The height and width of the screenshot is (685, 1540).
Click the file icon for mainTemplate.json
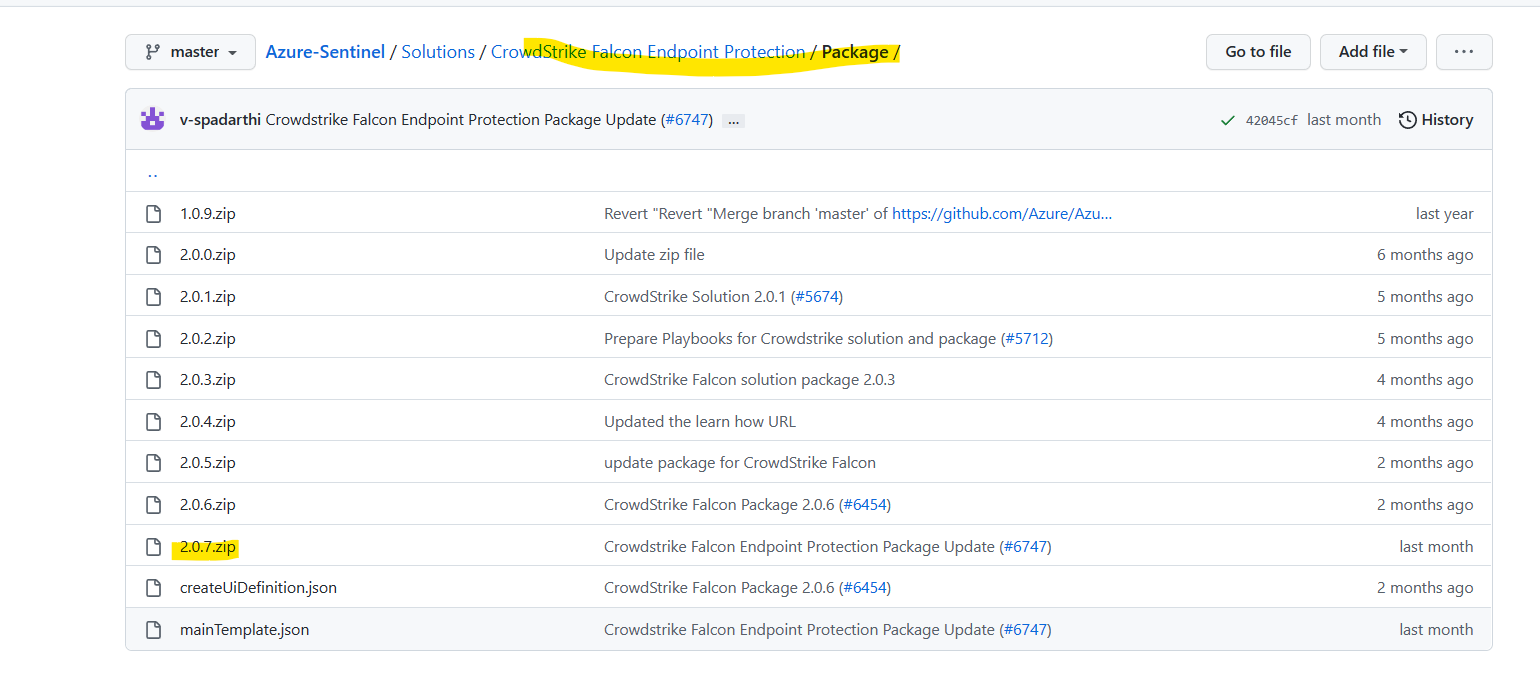point(153,630)
